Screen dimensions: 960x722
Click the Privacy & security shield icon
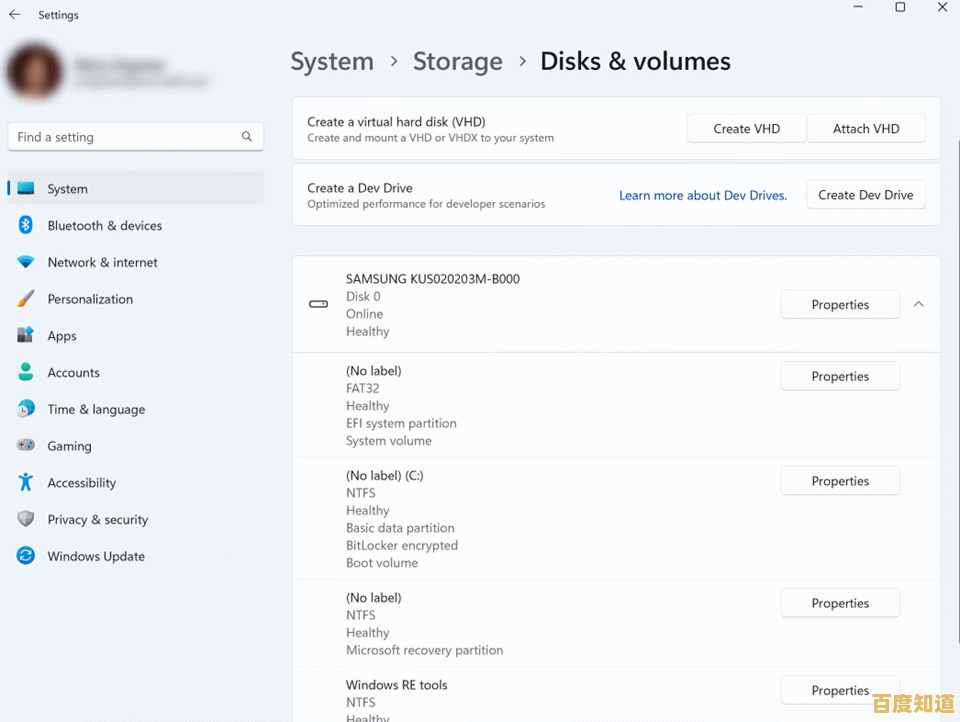tap(26, 519)
